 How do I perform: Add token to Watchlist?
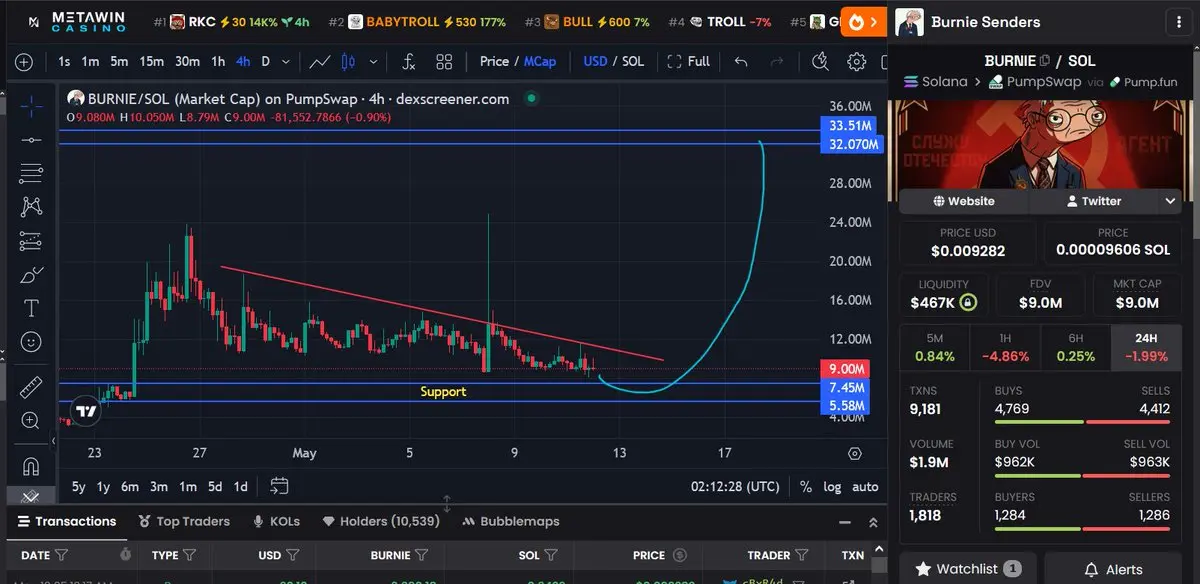pyautogui.click(x=967, y=569)
